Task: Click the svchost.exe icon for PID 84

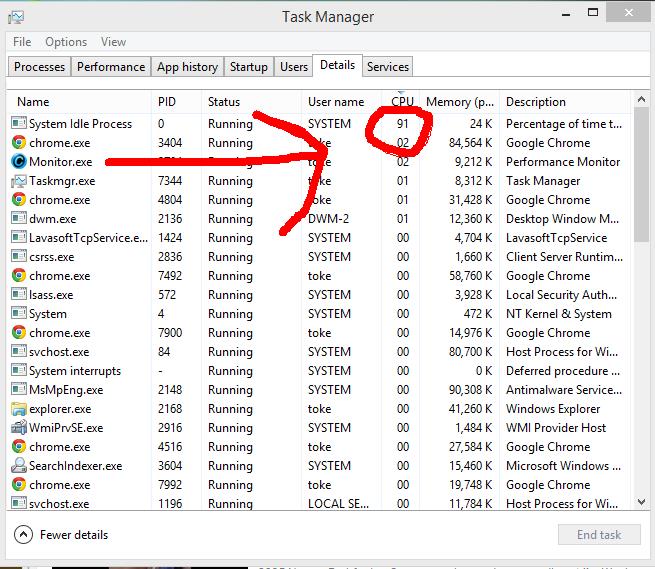Action: (x=19, y=351)
